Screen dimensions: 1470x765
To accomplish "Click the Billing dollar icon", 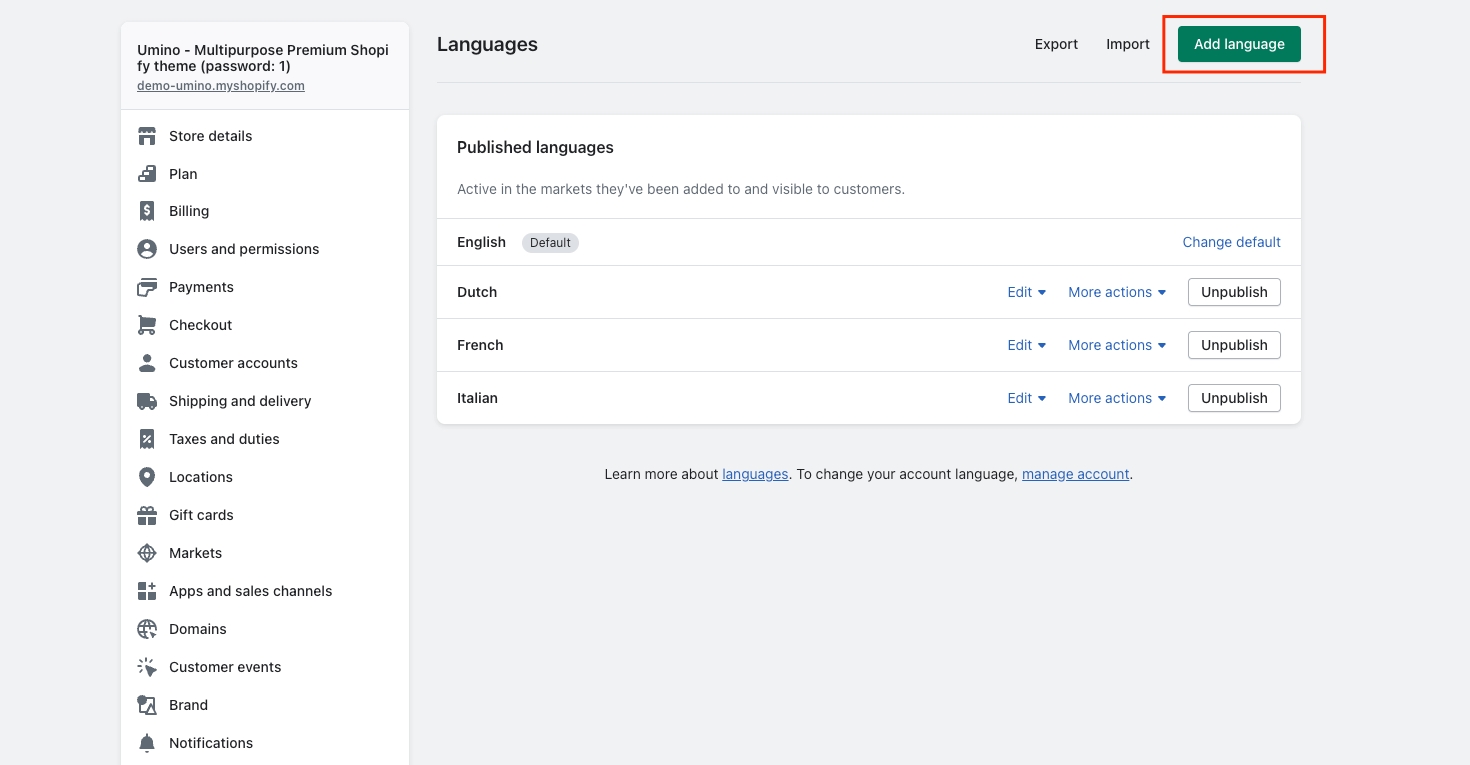I will pos(147,211).
